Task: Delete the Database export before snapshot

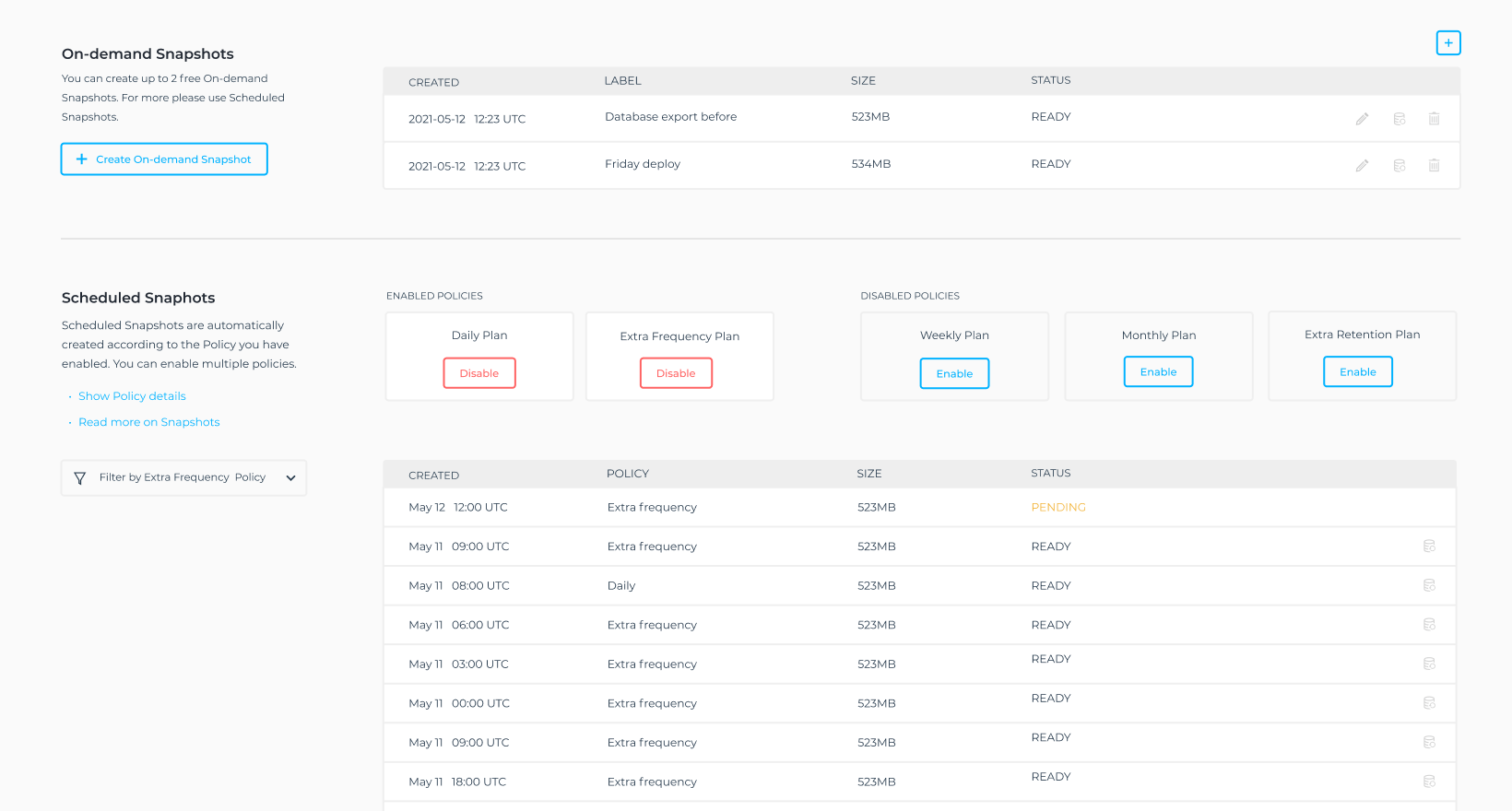Action: coord(1434,119)
